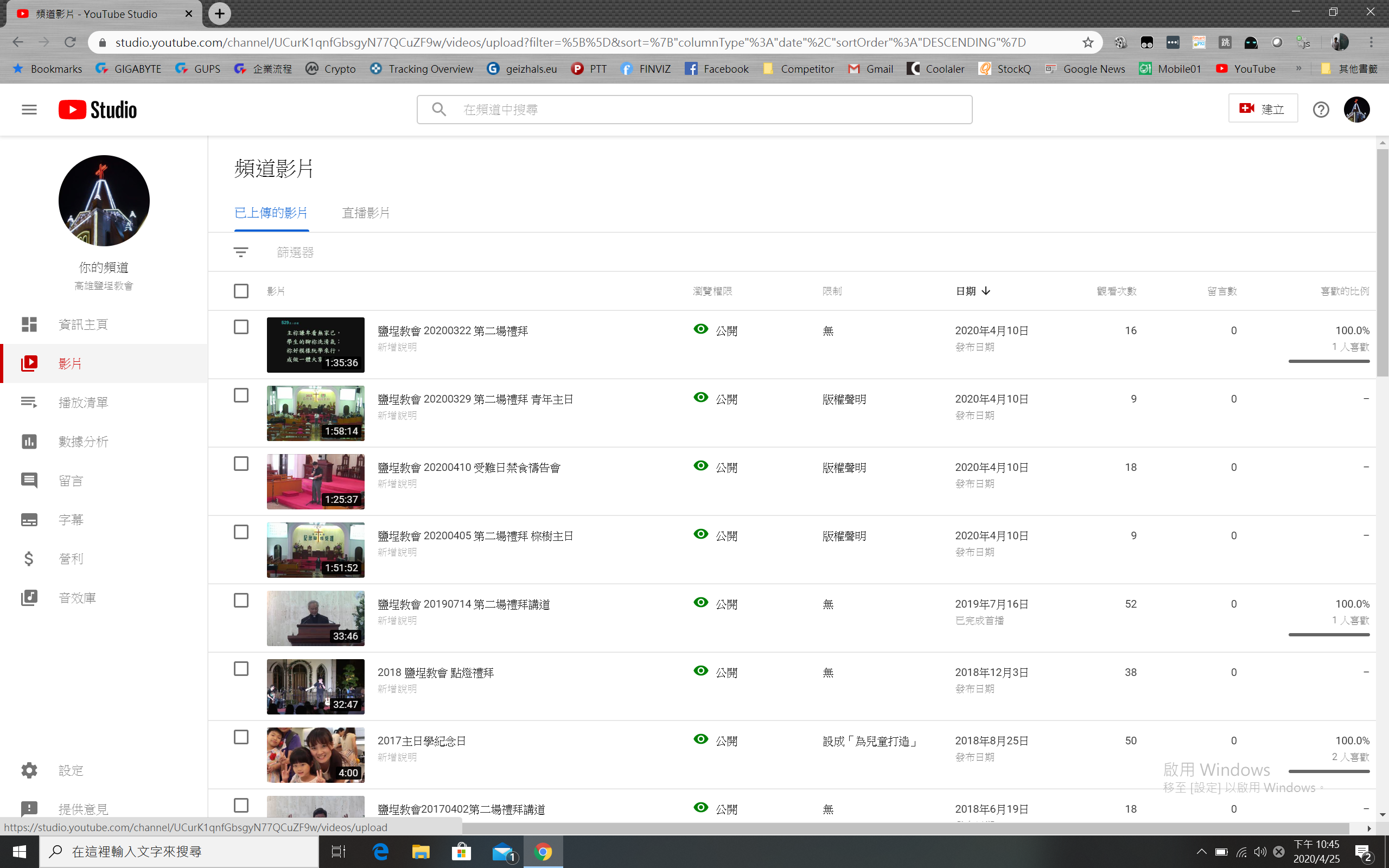Check the box for 20200322 第二場禮拜 video

pos(241,327)
